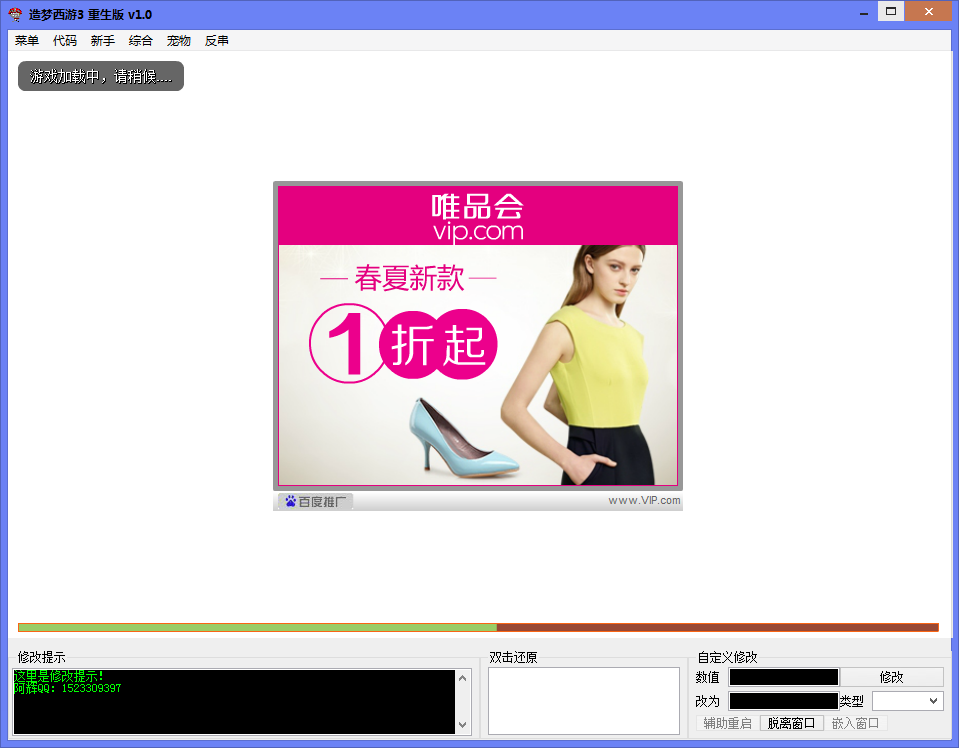Click the 阿辉QQ: 1523309397 text
The height and width of the screenshot is (748, 959).
pos(68,689)
